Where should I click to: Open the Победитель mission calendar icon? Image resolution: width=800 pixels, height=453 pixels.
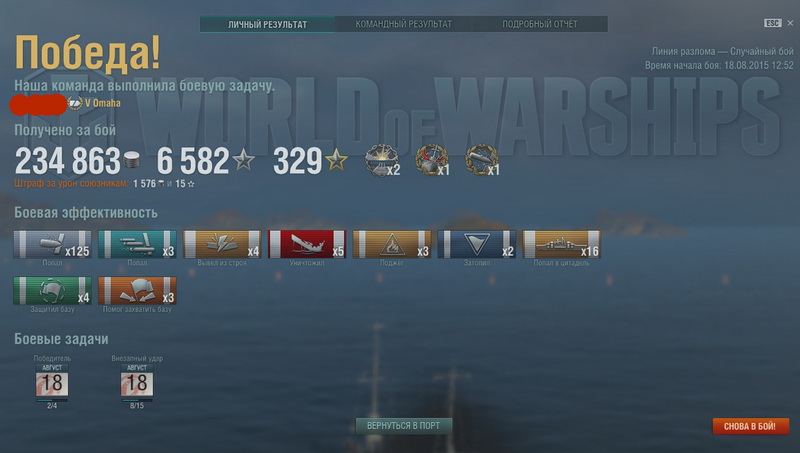pos(52,381)
